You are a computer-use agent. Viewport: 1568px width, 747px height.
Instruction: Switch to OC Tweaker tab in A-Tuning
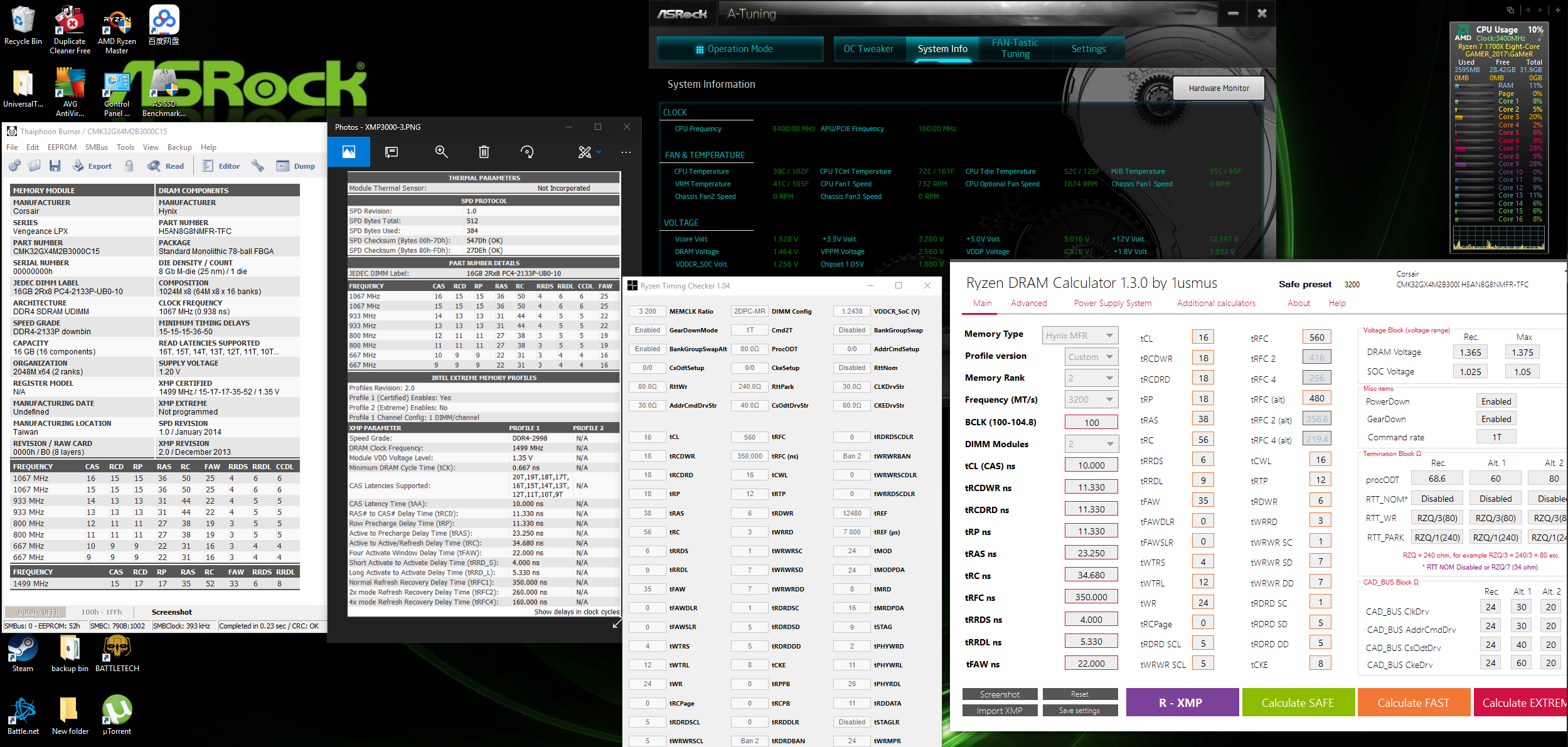(868, 49)
